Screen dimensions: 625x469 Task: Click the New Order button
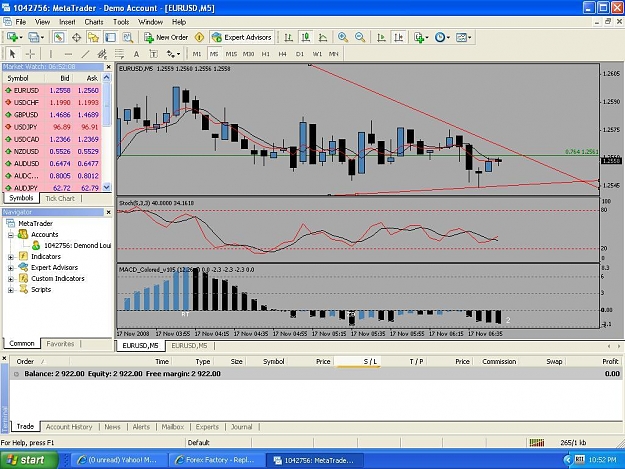(x=166, y=37)
